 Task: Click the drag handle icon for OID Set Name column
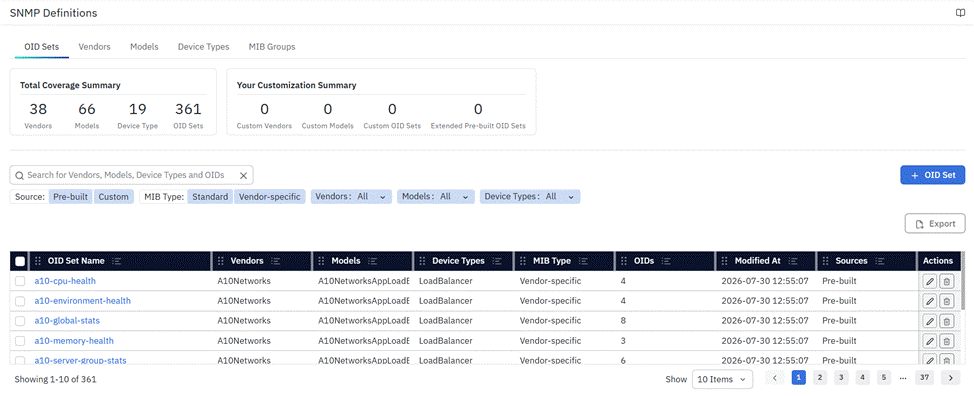coord(37,261)
